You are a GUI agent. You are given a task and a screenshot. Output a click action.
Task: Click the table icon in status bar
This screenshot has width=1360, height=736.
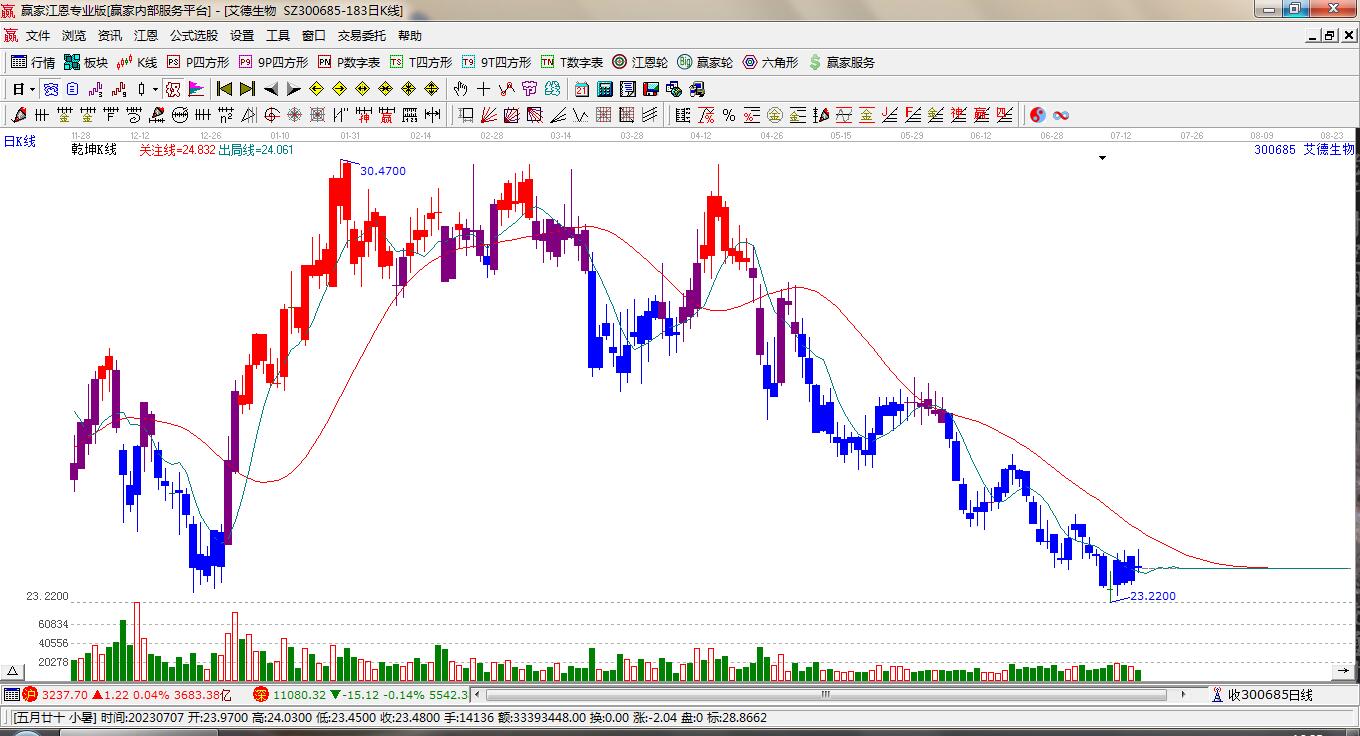click(11, 694)
